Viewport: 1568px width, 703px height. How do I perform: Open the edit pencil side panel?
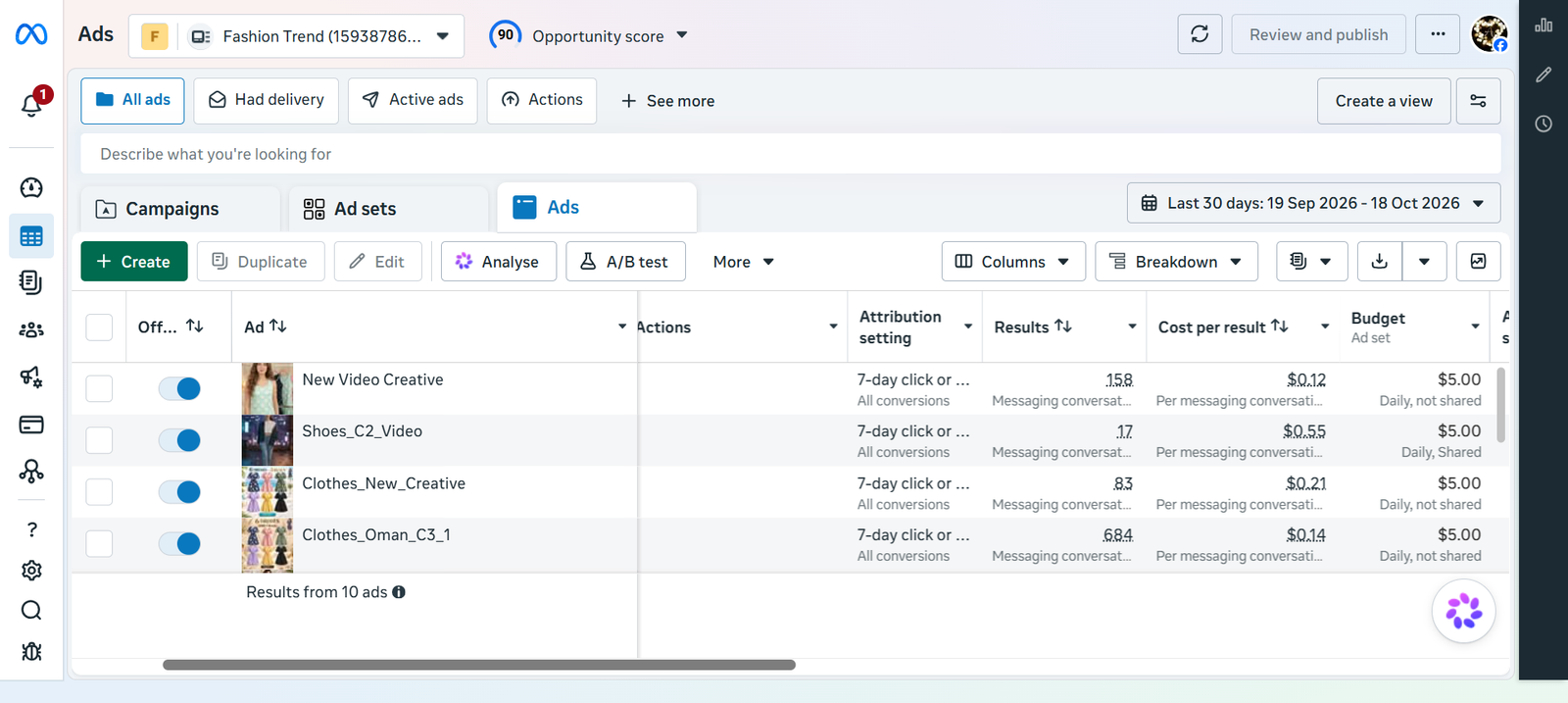[1543, 75]
